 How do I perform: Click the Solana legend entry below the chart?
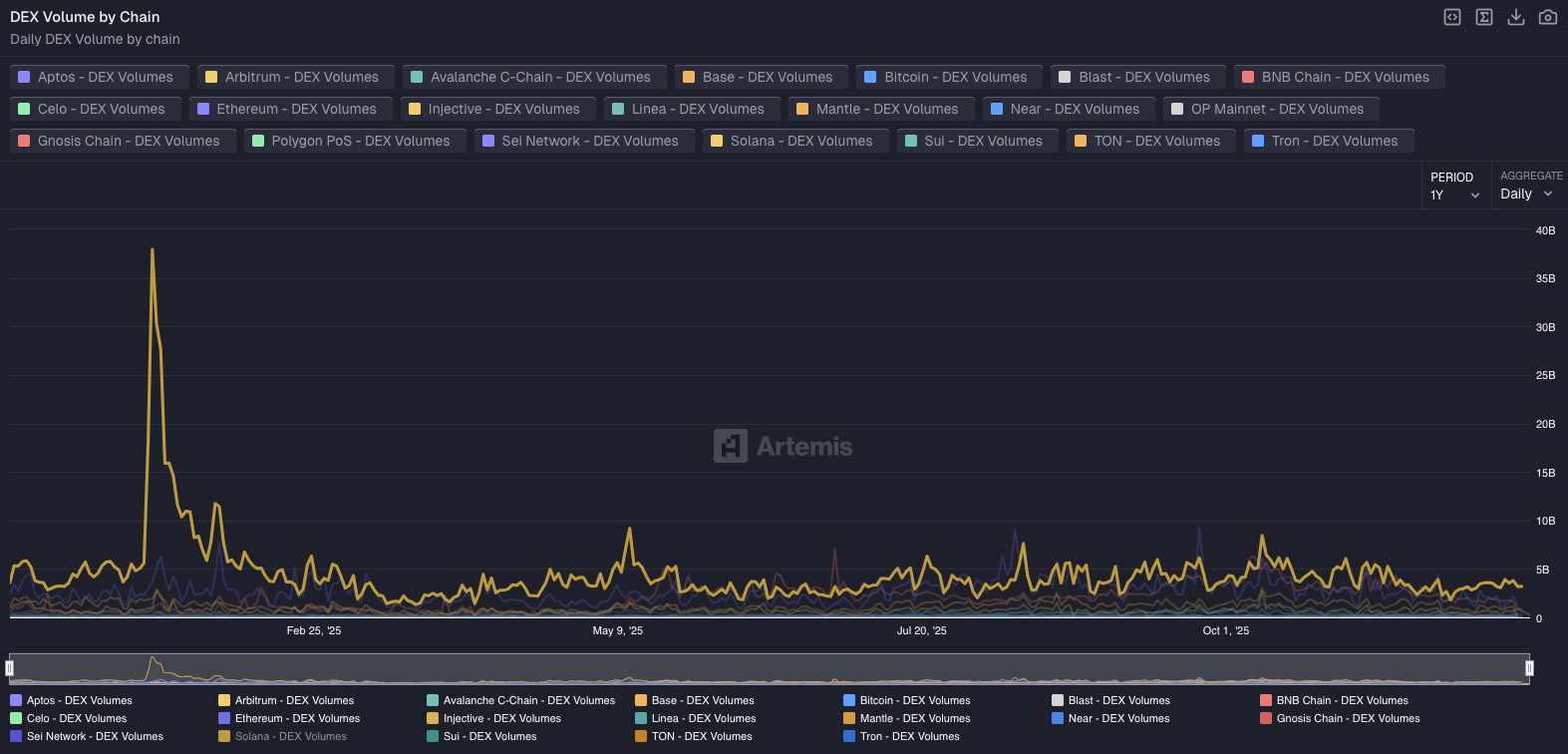(283, 736)
